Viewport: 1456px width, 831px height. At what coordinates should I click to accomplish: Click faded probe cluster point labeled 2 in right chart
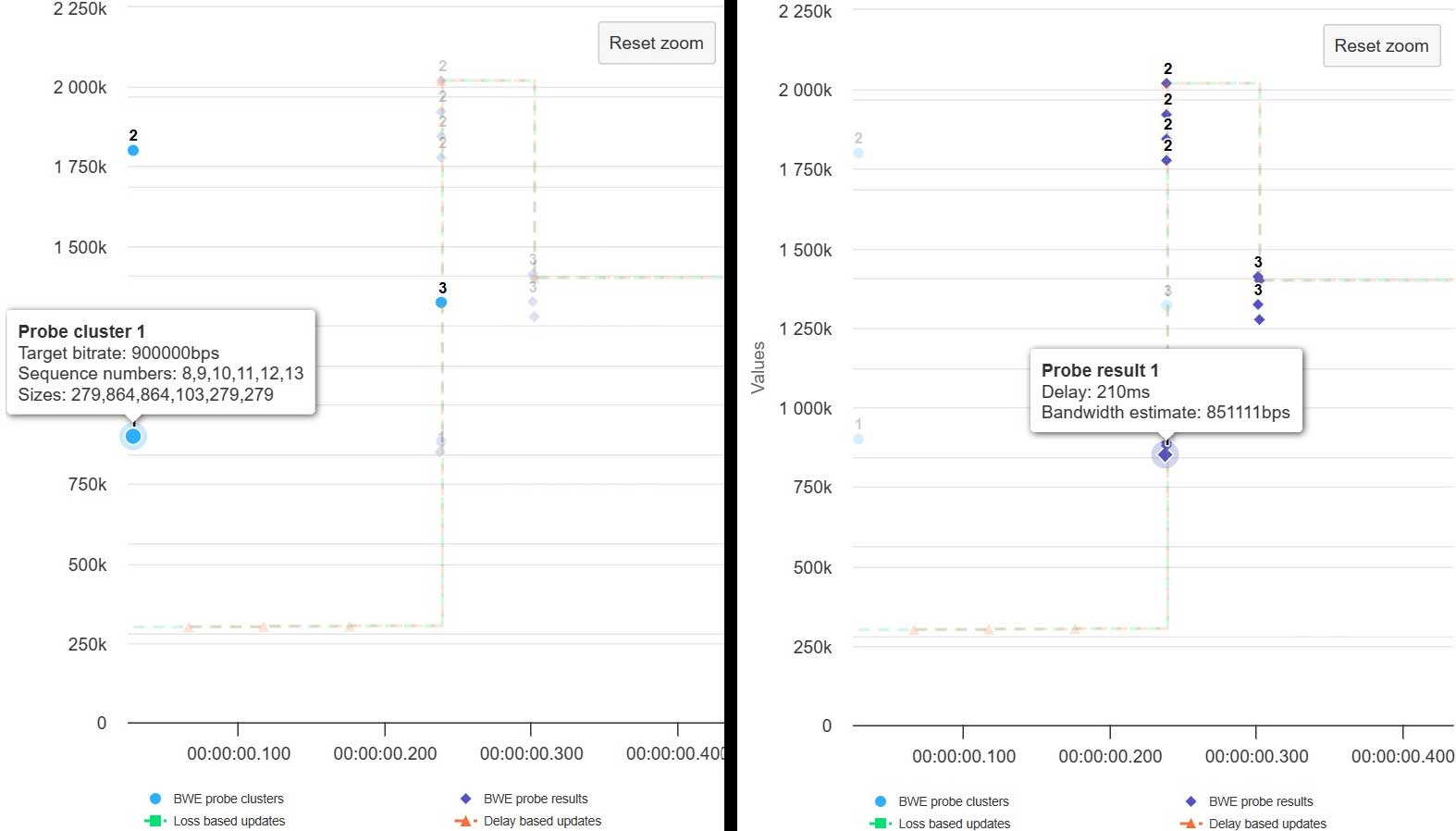coord(858,153)
